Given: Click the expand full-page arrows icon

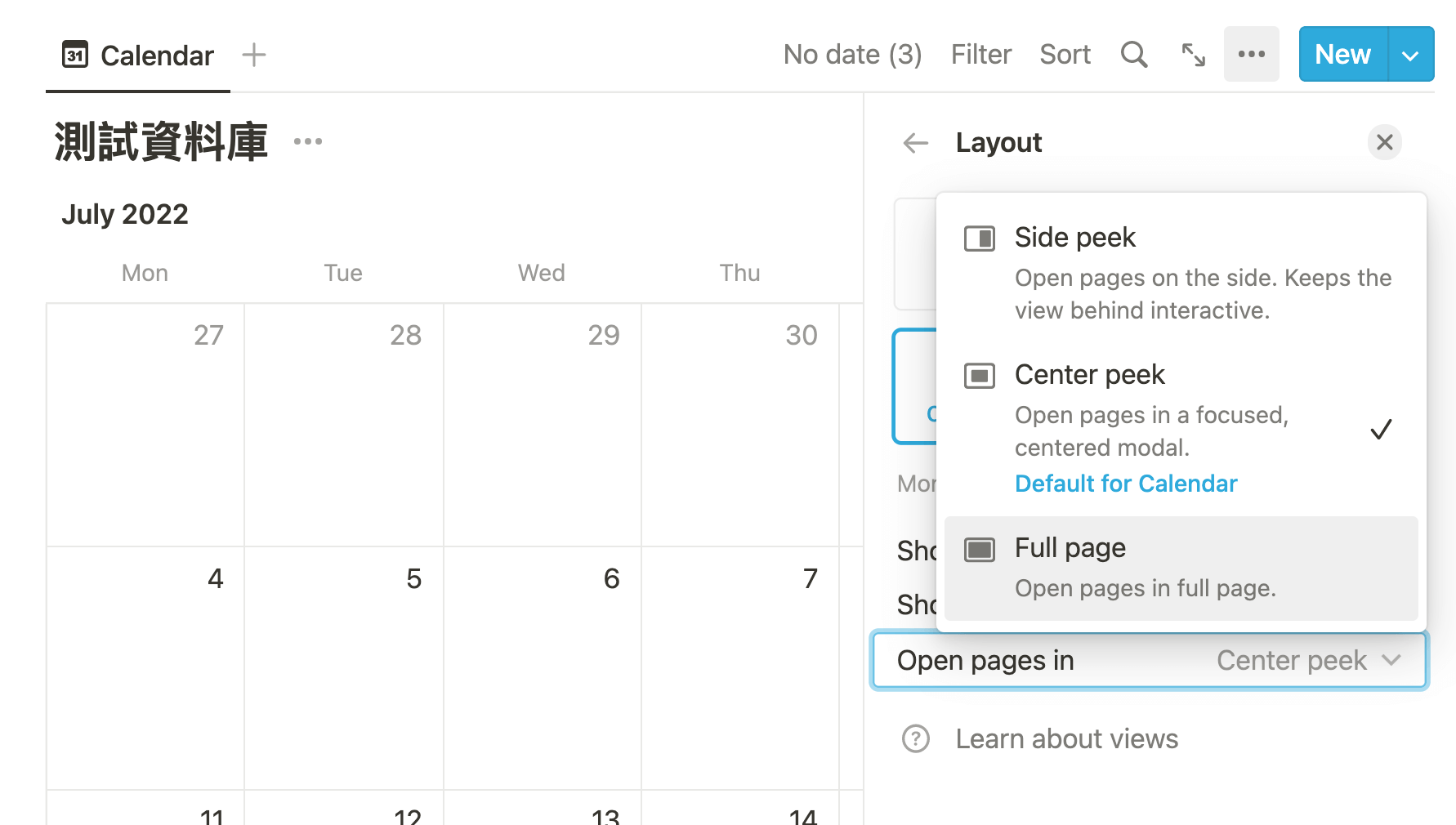Looking at the screenshot, I should coord(1194,55).
